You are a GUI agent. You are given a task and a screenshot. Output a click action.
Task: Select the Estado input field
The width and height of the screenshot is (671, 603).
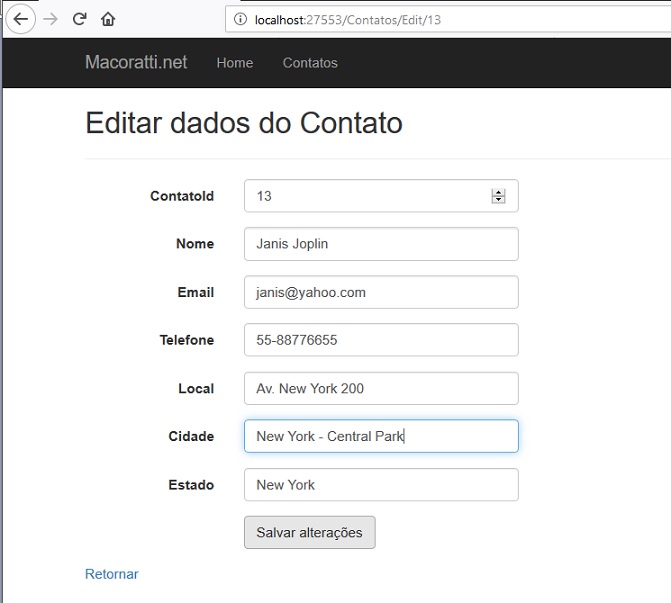coord(381,485)
